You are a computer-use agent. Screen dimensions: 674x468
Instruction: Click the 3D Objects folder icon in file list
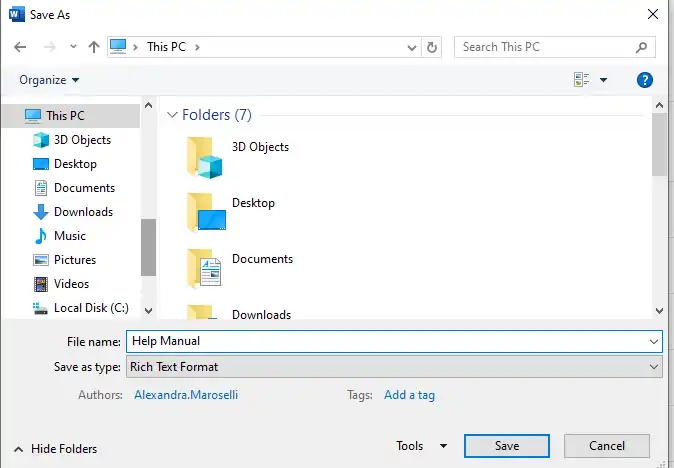click(205, 157)
